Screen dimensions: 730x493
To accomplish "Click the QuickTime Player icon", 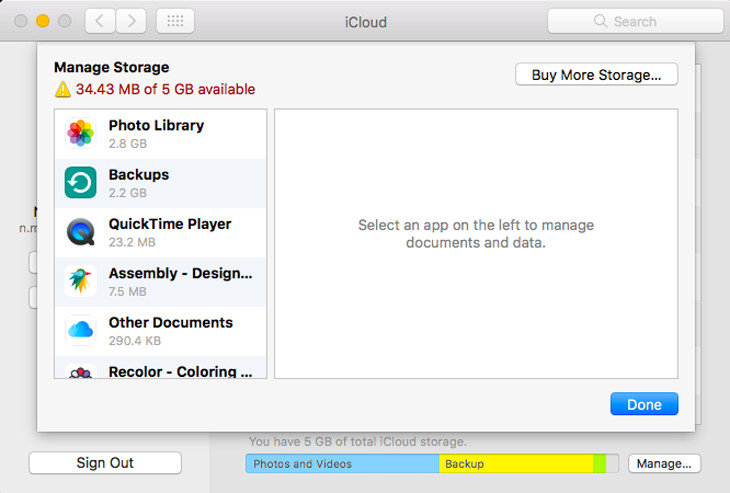I will pyautogui.click(x=80, y=232).
